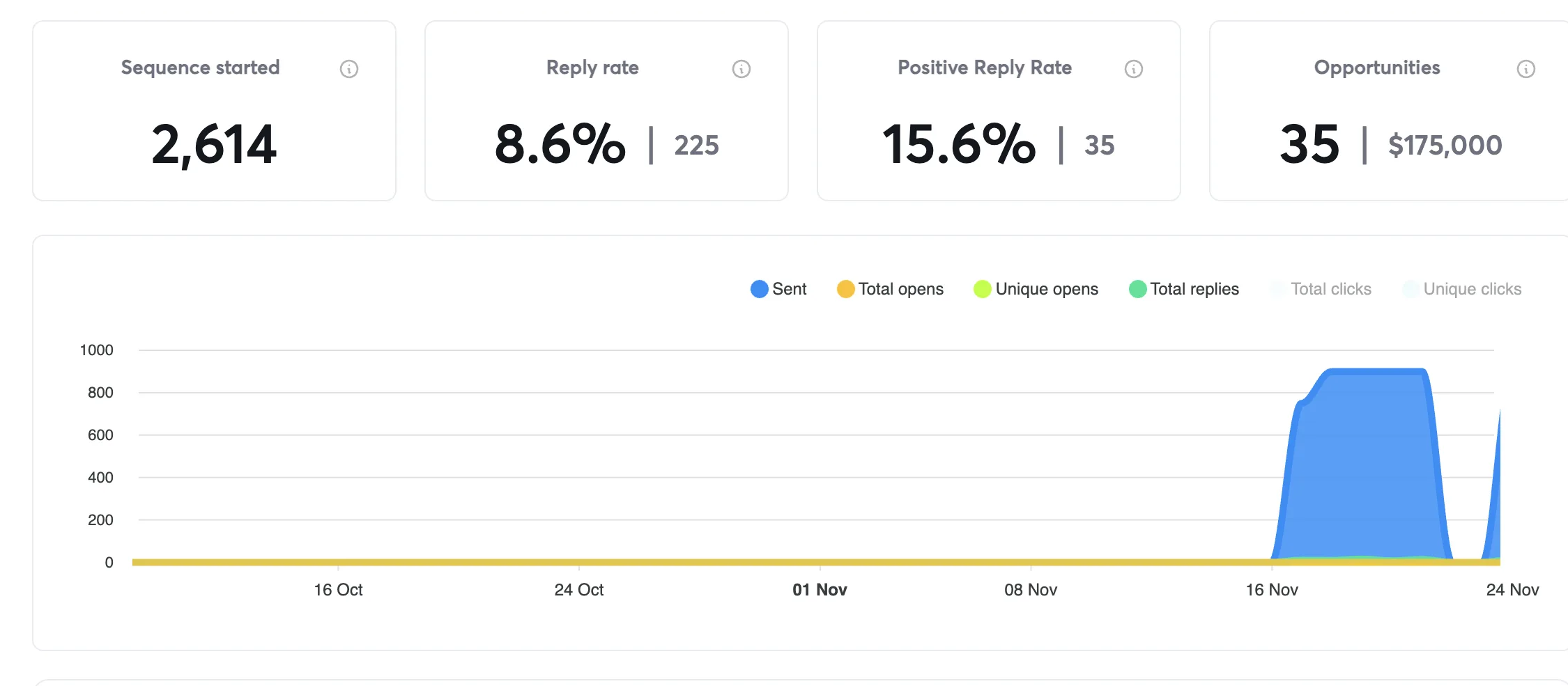Screen dimensions: 1568x686
Task: Click the 225 replies count
Action: 696,146
